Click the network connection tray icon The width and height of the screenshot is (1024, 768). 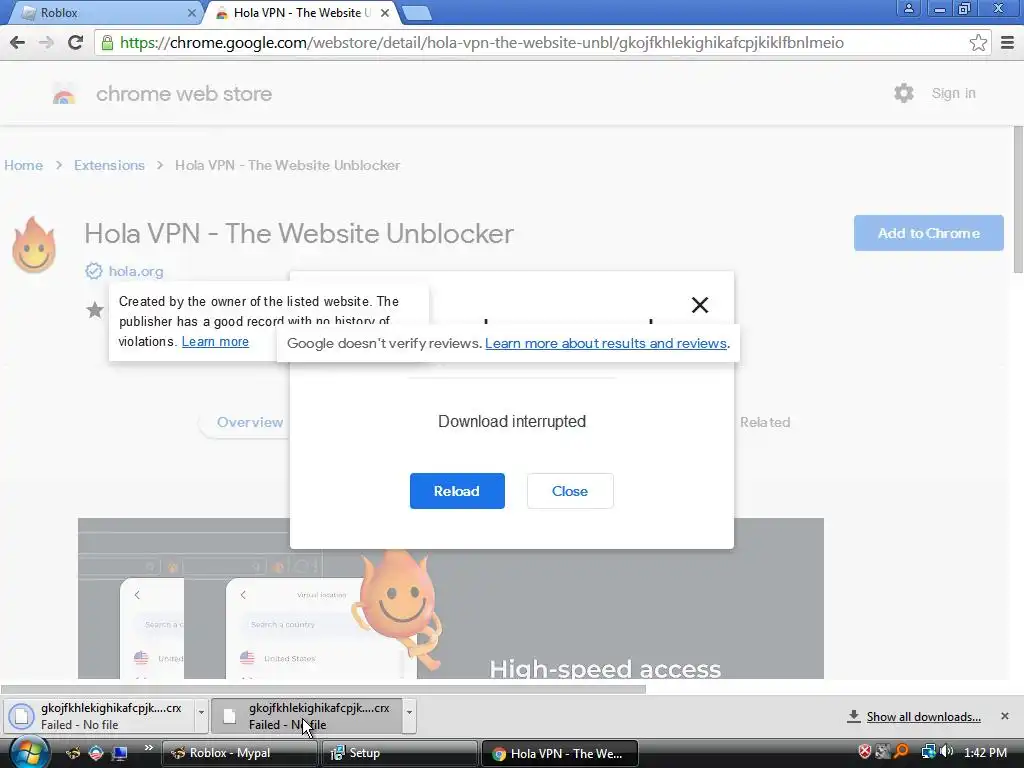coord(928,752)
